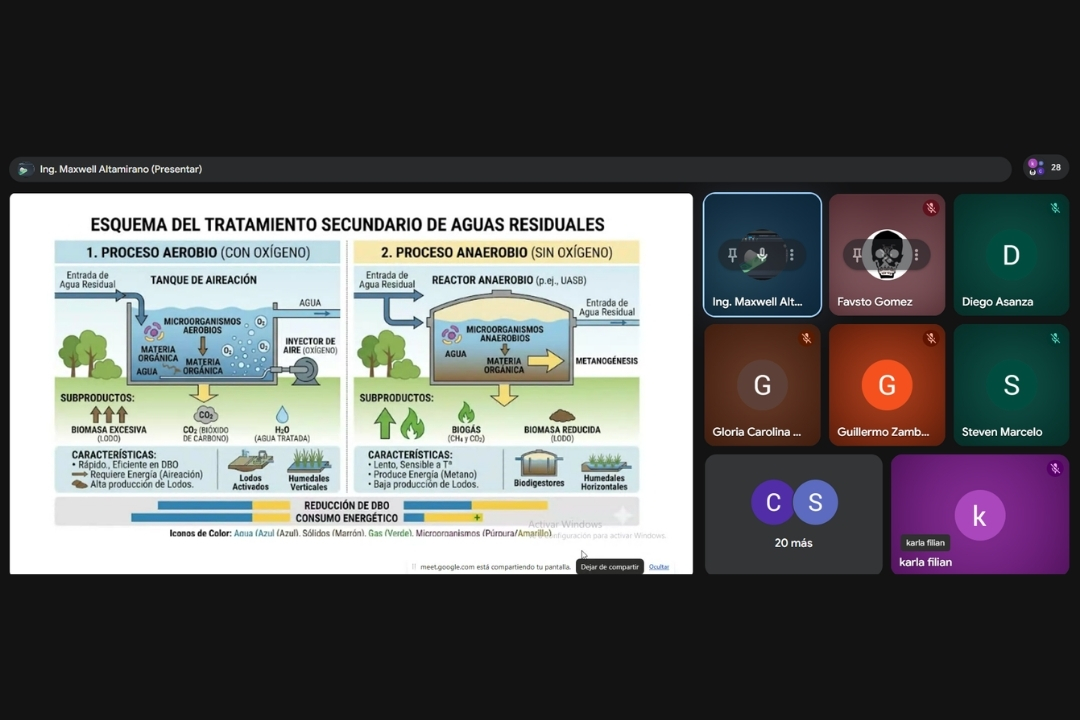Click Dejar de compartir button
1080x720 pixels.
(x=610, y=566)
